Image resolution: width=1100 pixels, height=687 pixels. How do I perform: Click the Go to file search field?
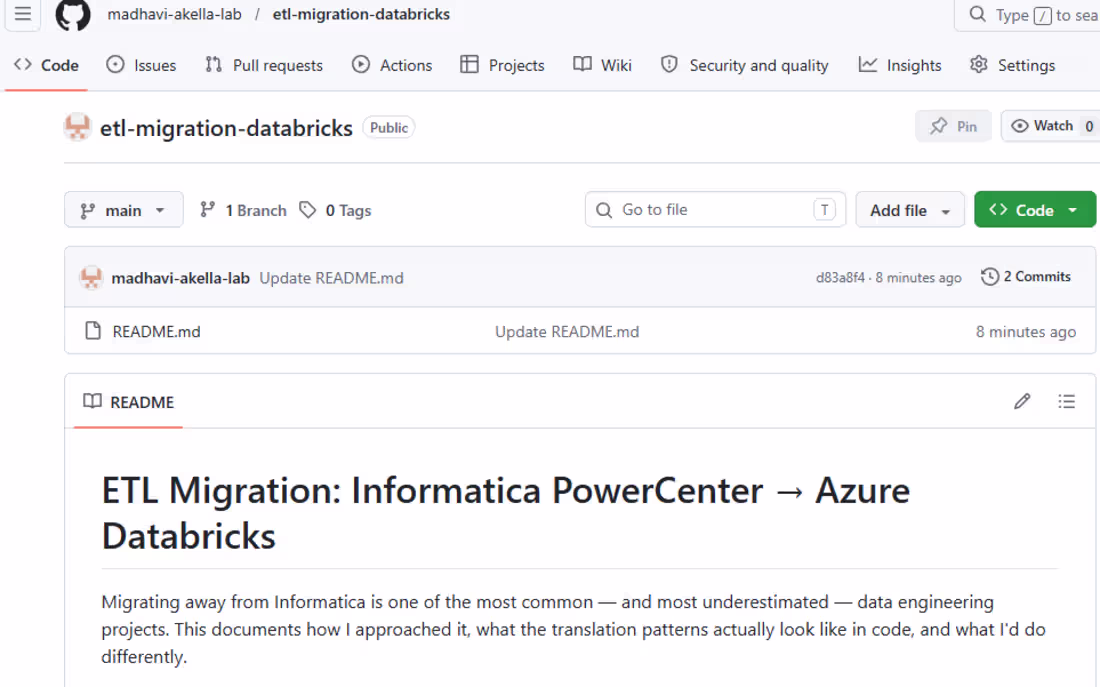(715, 209)
